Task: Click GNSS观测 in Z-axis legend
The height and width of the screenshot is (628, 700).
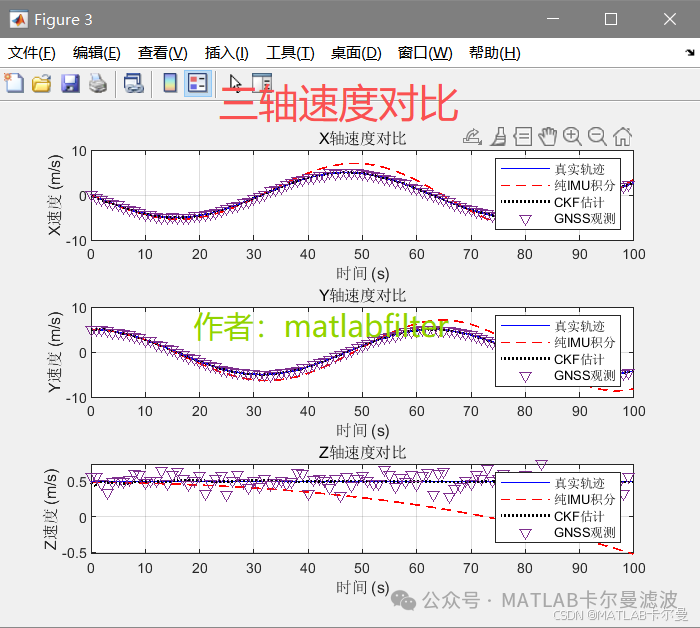Action: (x=585, y=532)
